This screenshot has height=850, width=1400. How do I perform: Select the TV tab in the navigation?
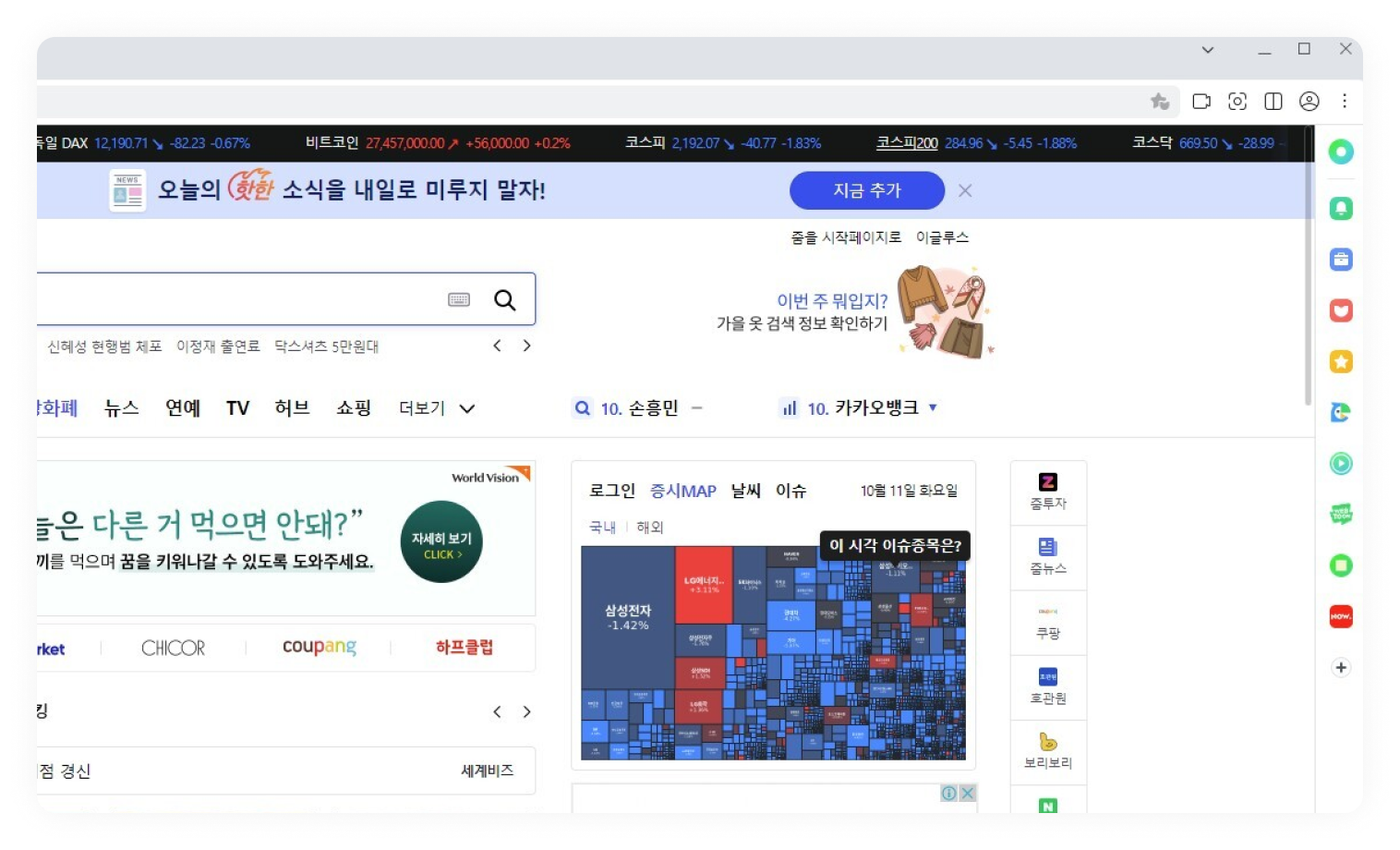coord(236,407)
